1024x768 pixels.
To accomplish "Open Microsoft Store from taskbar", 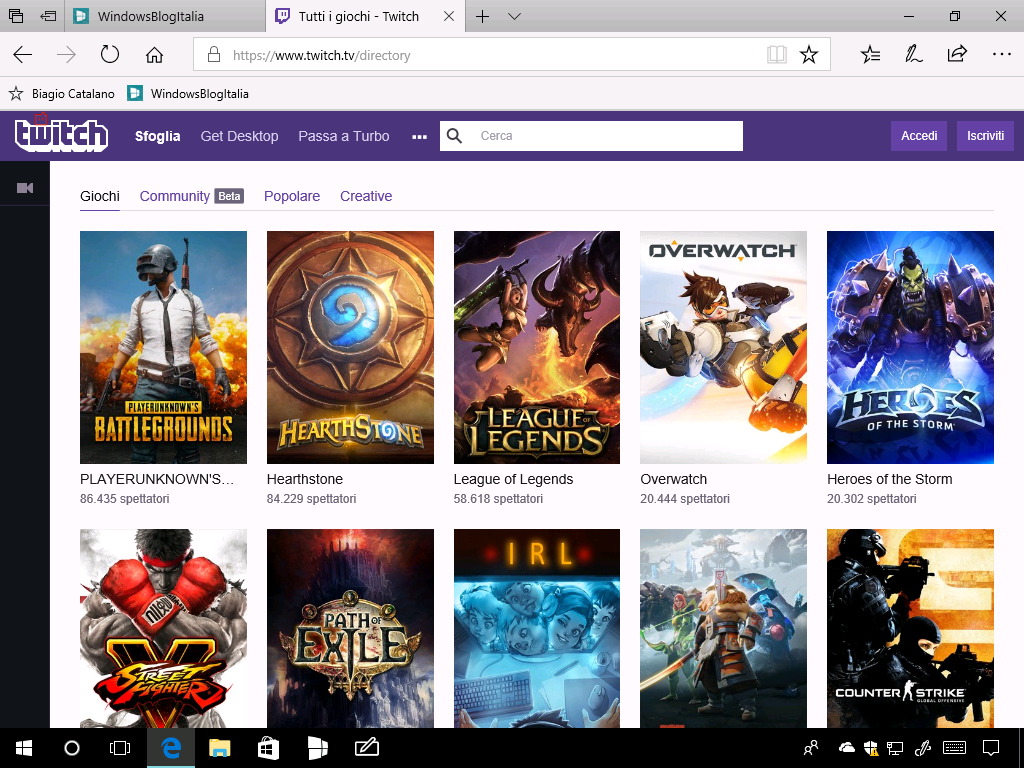I will [268, 748].
